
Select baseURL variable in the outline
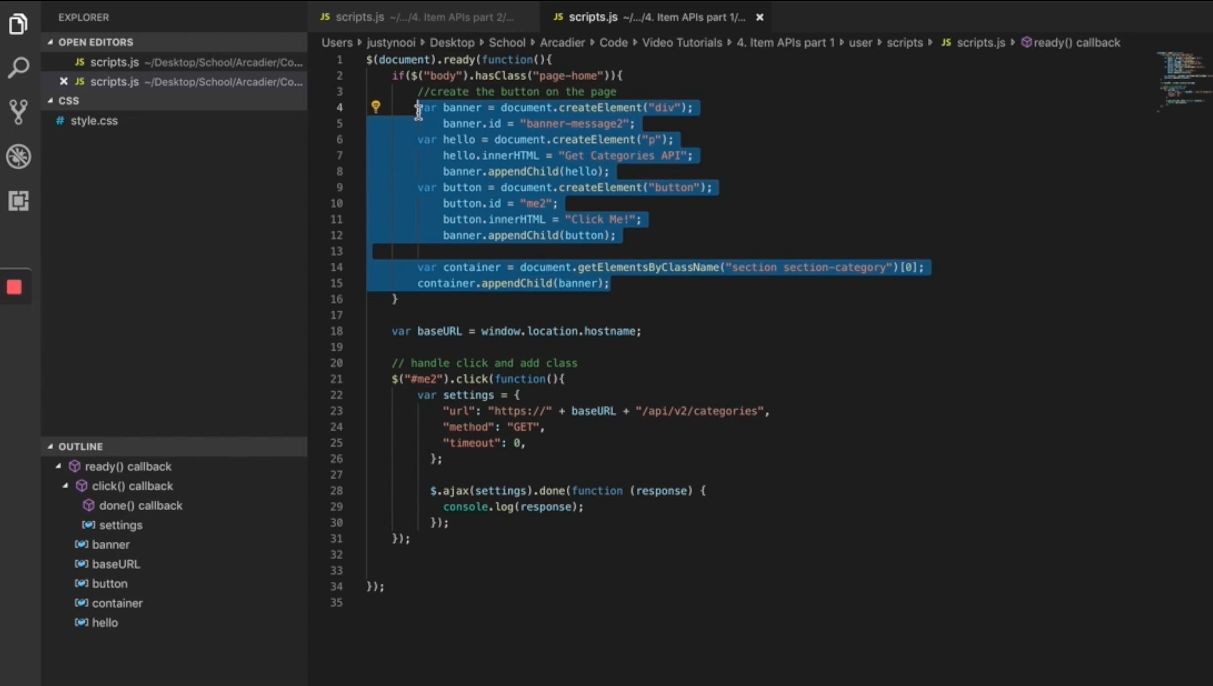pos(115,564)
